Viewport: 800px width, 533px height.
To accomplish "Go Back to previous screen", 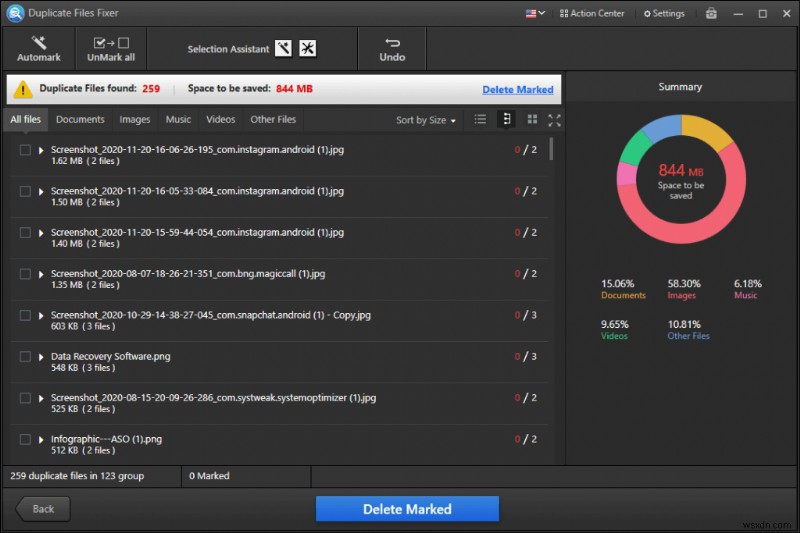I will point(43,509).
